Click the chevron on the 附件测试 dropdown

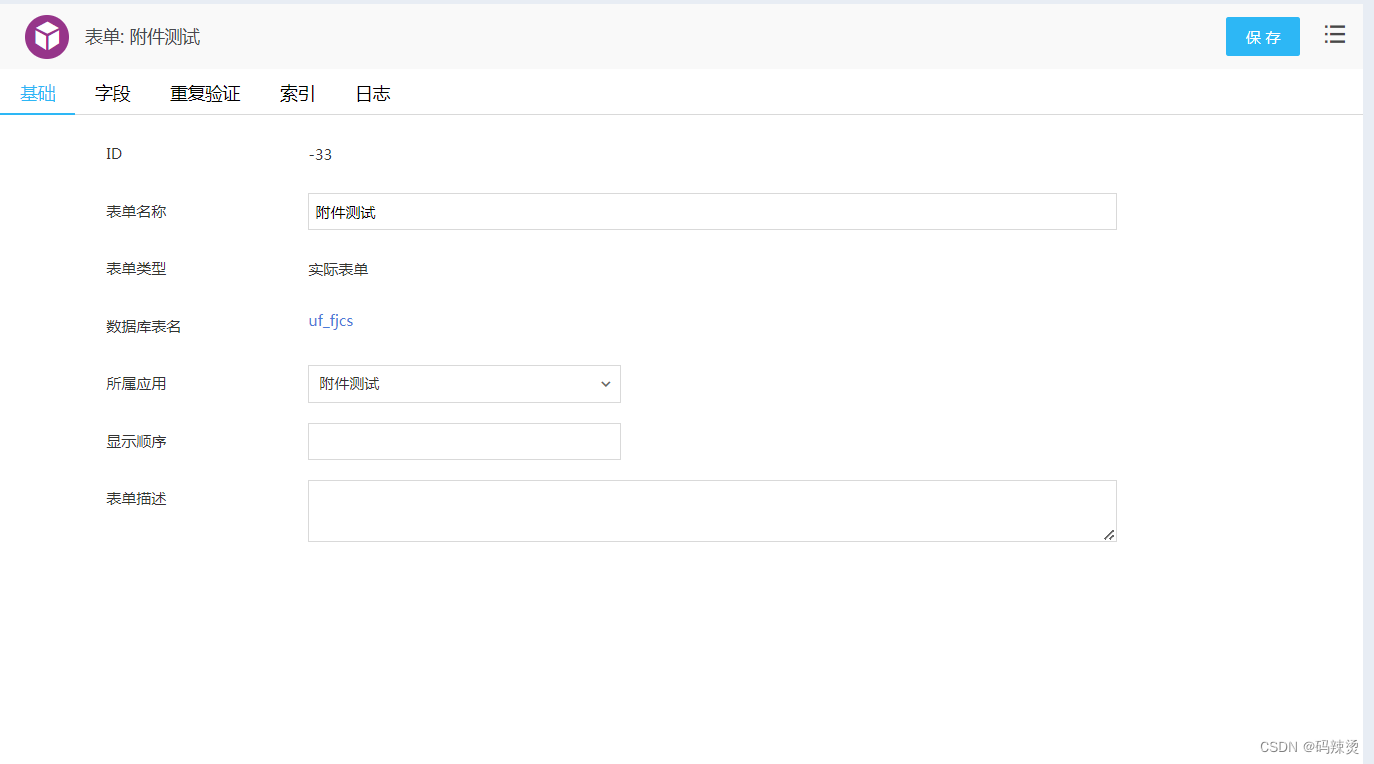(x=605, y=384)
